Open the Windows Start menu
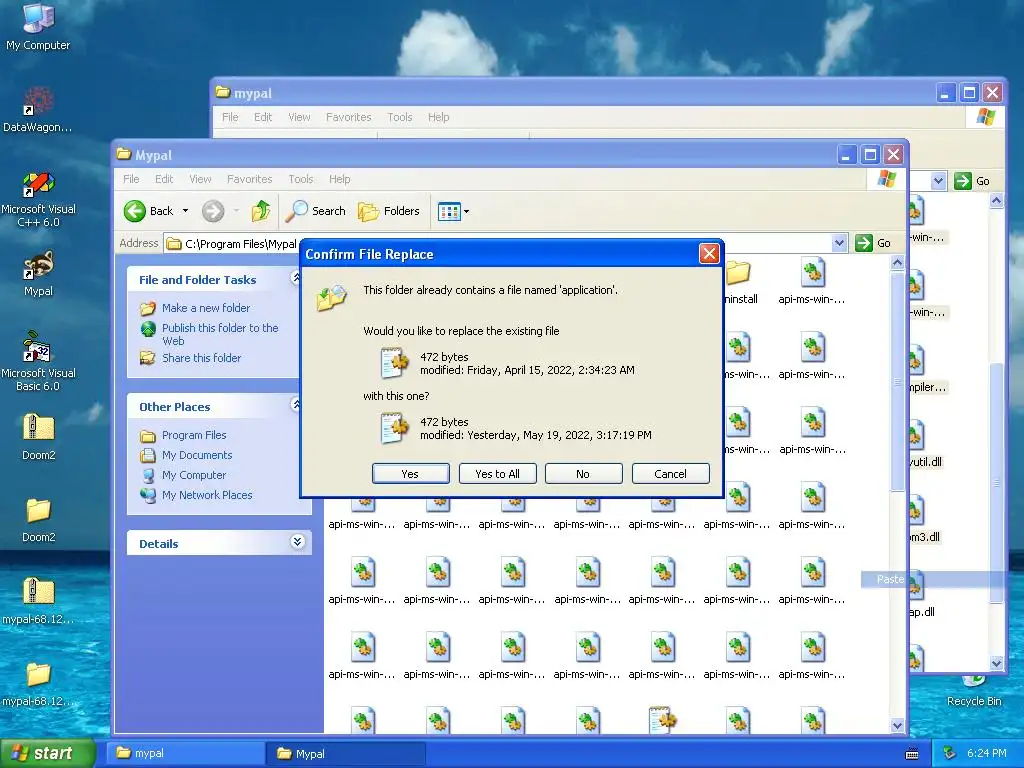Image resolution: width=1024 pixels, height=768 pixels. 47,753
